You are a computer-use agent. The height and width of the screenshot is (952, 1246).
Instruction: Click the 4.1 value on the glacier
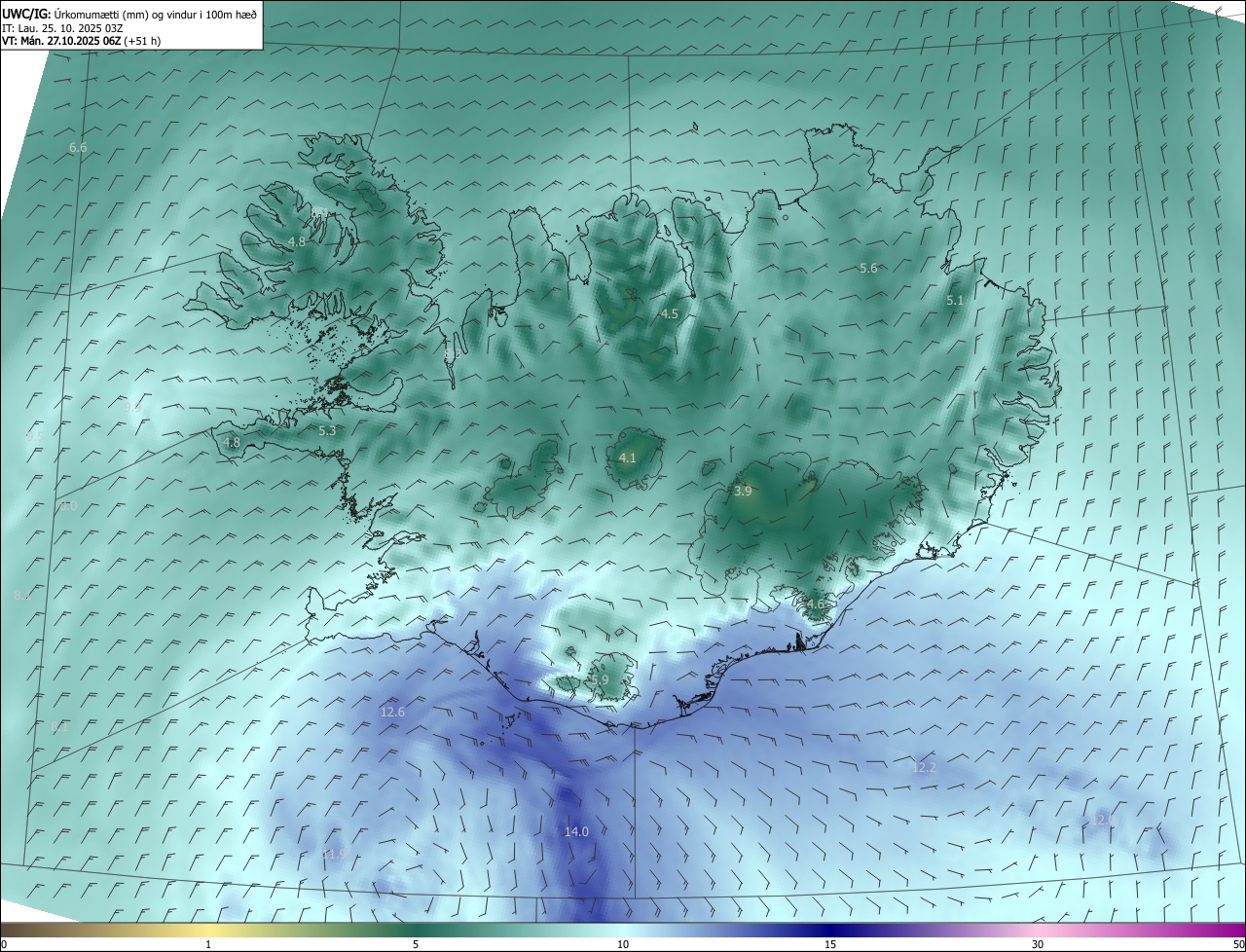point(627,458)
